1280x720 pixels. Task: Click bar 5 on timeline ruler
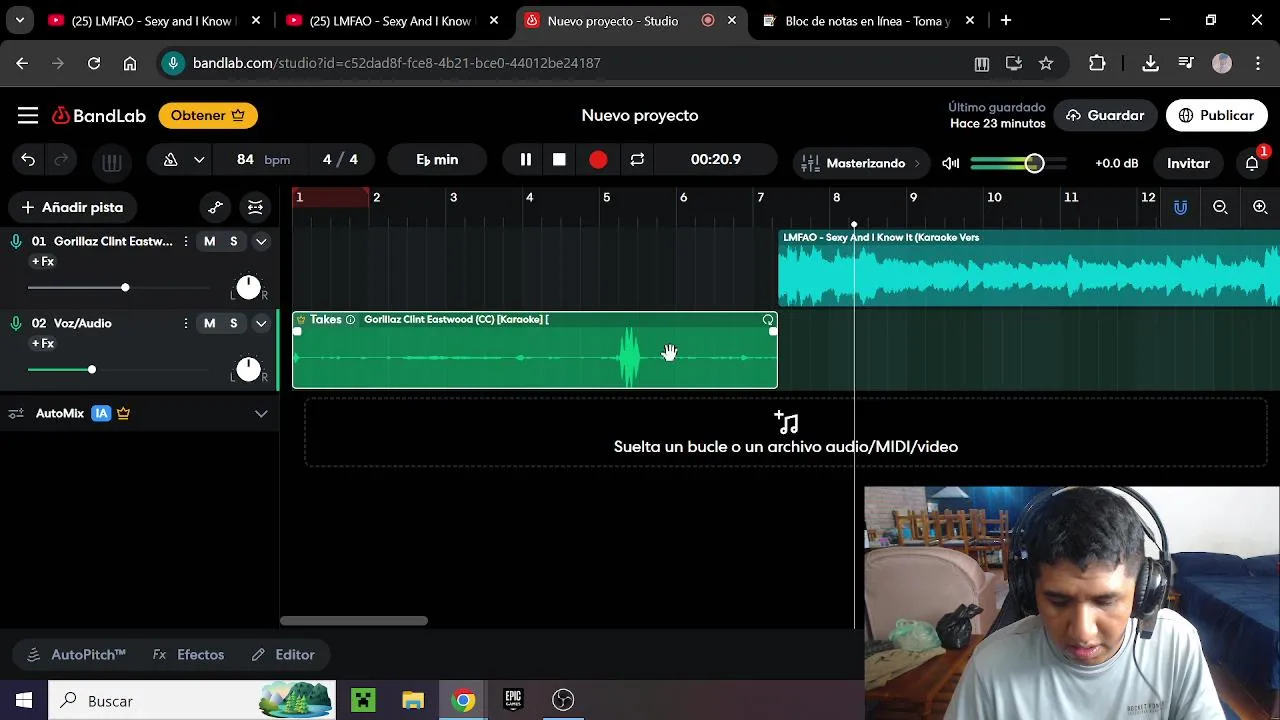tap(606, 198)
